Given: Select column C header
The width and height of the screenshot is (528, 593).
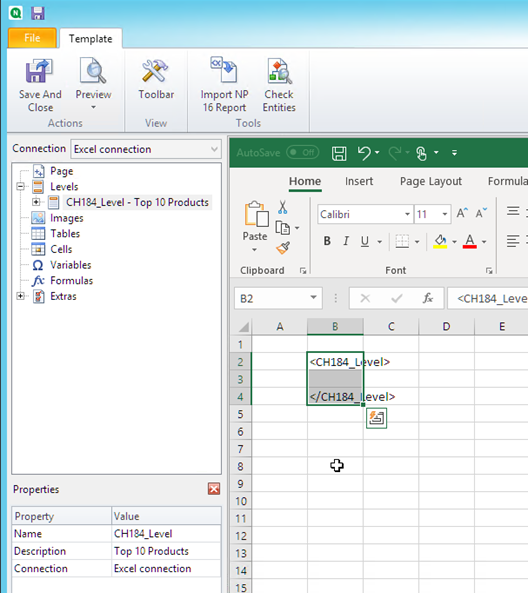Looking at the screenshot, I should pyautogui.click(x=391, y=326).
